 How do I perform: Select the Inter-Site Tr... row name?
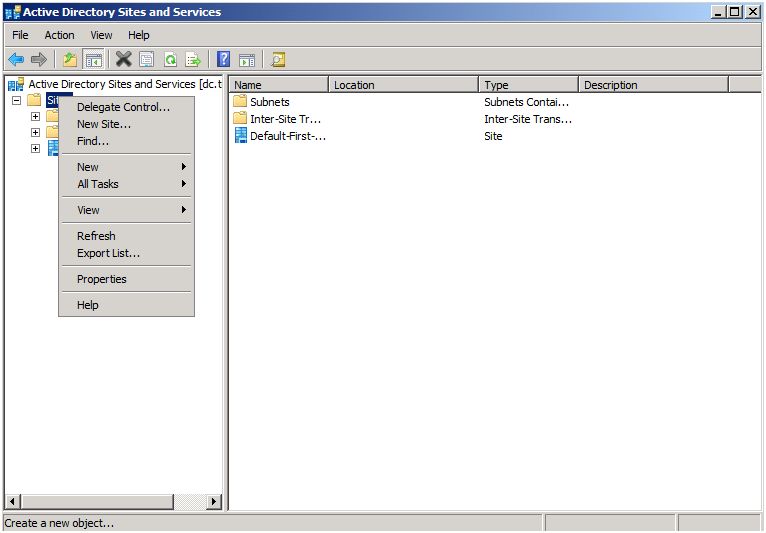pos(285,119)
